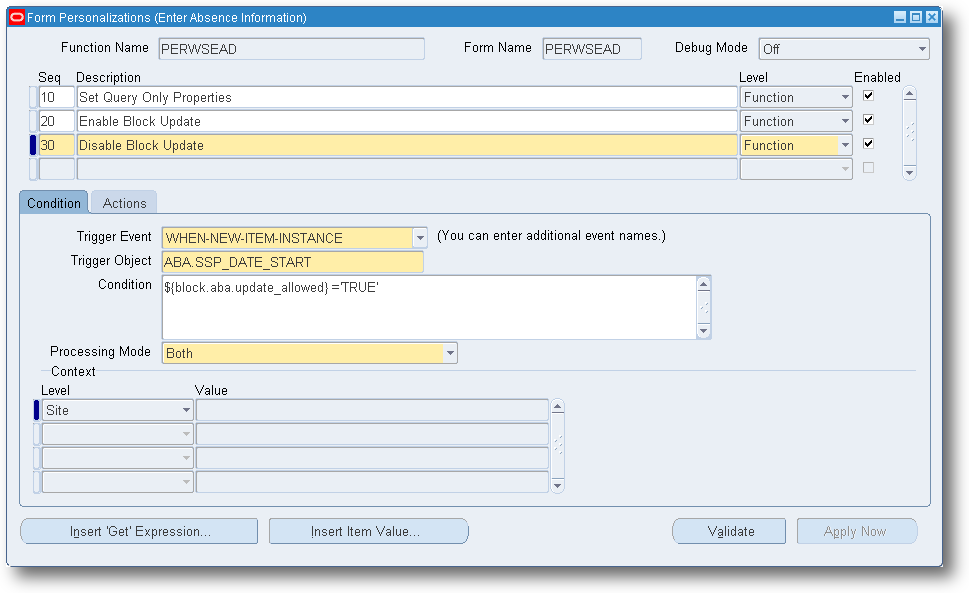This screenshot has width=969, height=593.
Task: Click the empty Description field below Disable Block Update
Action: [407, 169]
